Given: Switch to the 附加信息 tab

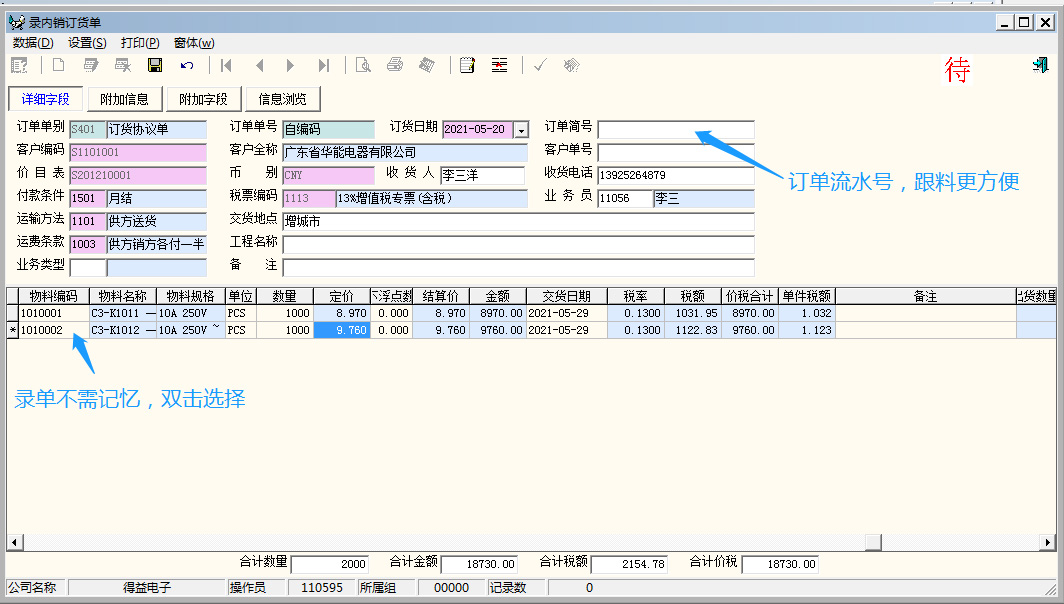Looking at the screenshot, I should coord(124,99).
